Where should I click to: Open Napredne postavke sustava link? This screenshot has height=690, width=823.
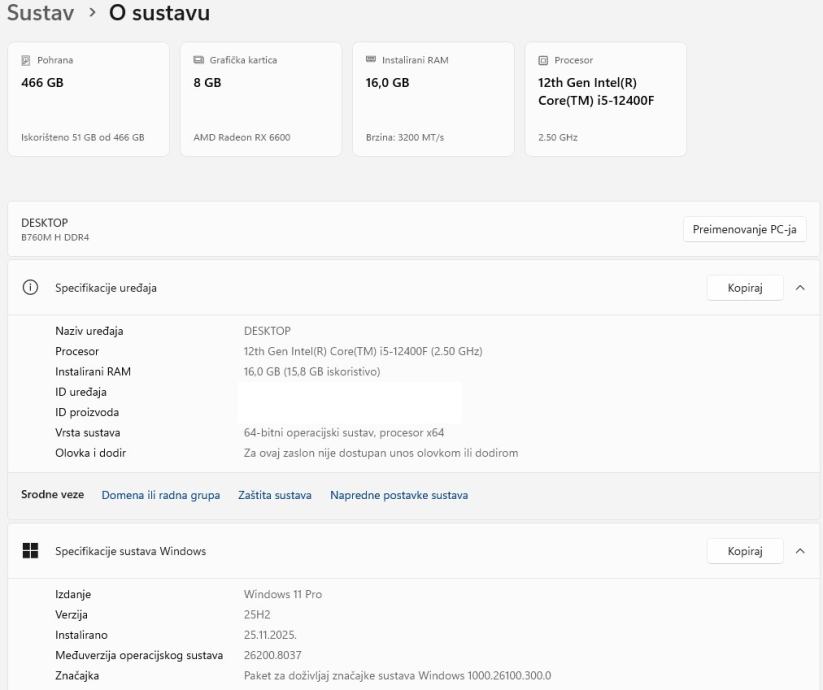tap(399, 495)
